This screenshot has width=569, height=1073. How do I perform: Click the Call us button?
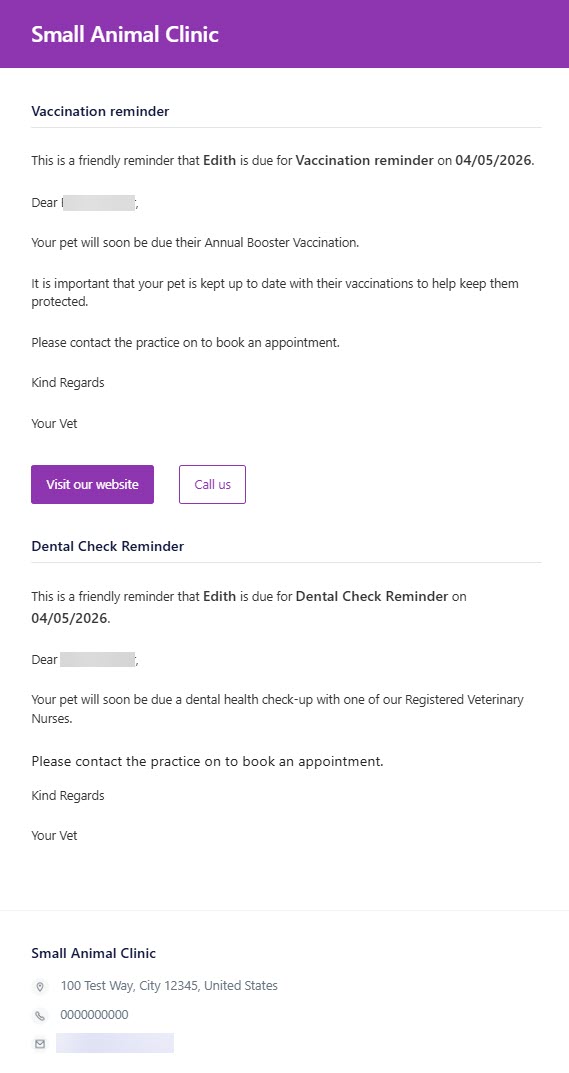tap(212, 484)
